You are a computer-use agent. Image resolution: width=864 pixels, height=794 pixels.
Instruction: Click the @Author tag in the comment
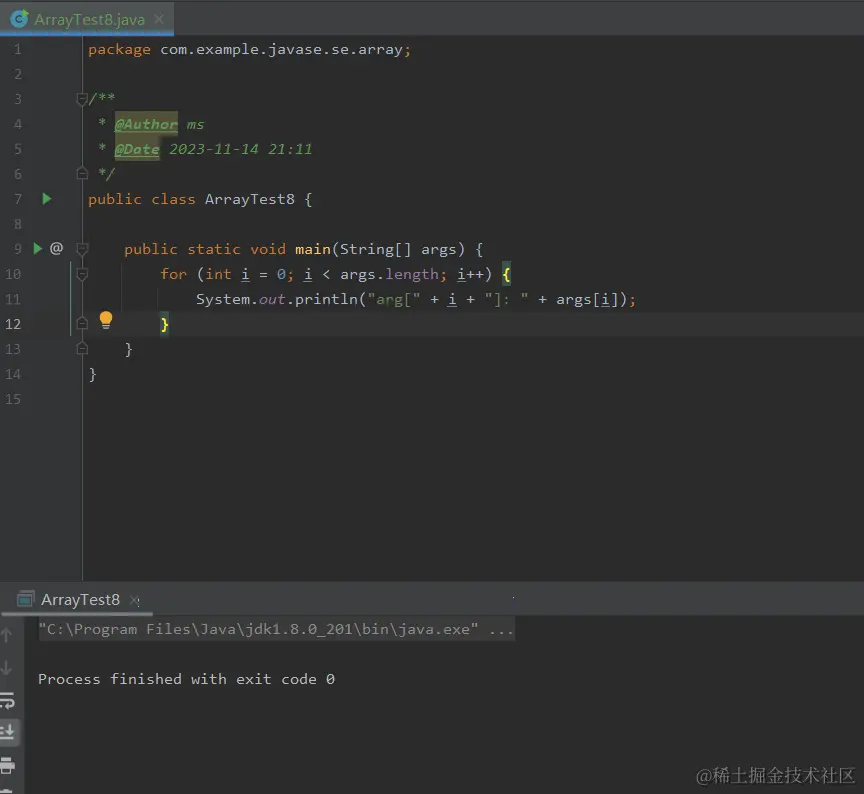146,125
